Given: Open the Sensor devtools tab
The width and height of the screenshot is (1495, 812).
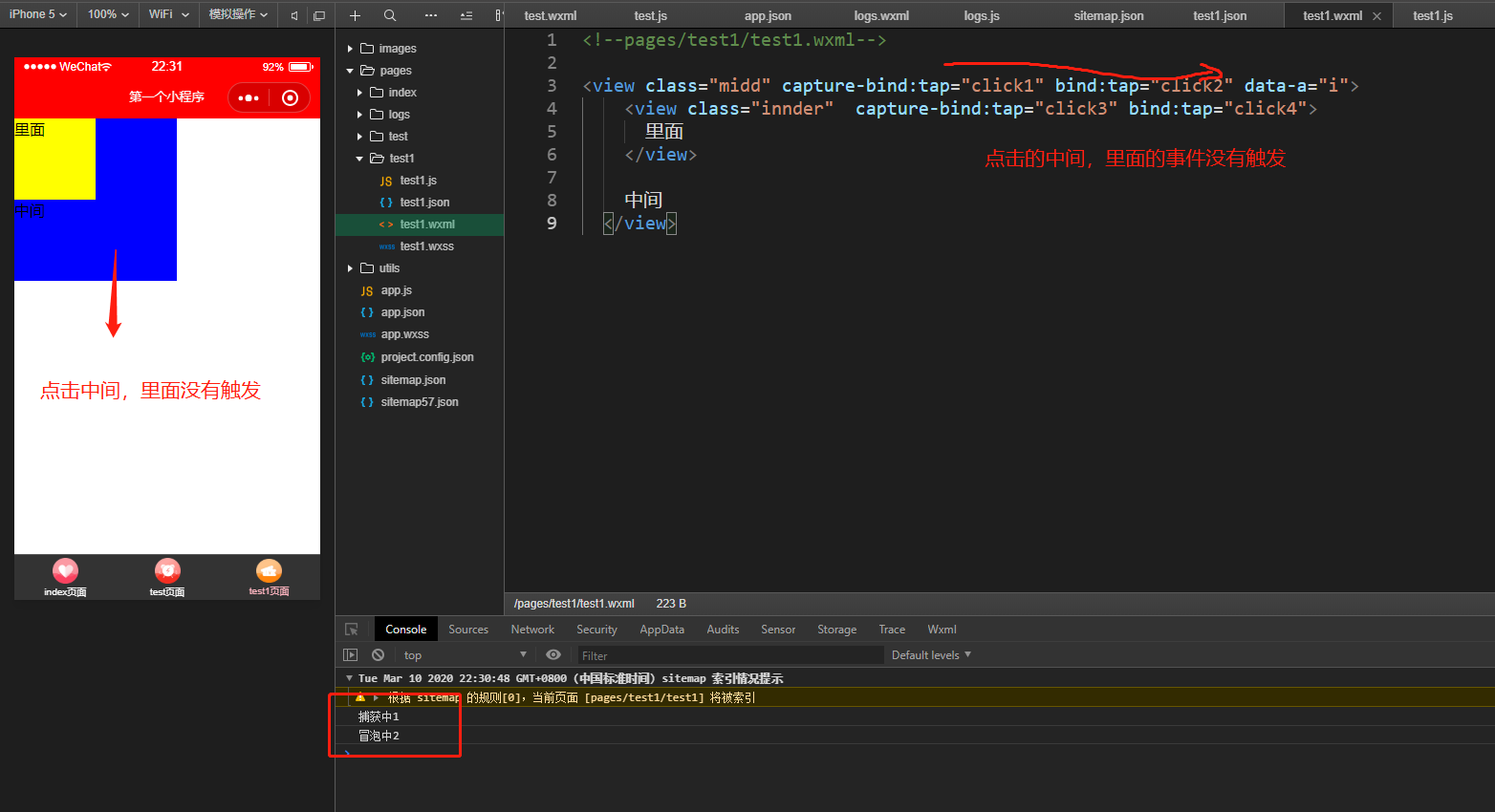Looking at the screenshot, I should coord(778,630).
